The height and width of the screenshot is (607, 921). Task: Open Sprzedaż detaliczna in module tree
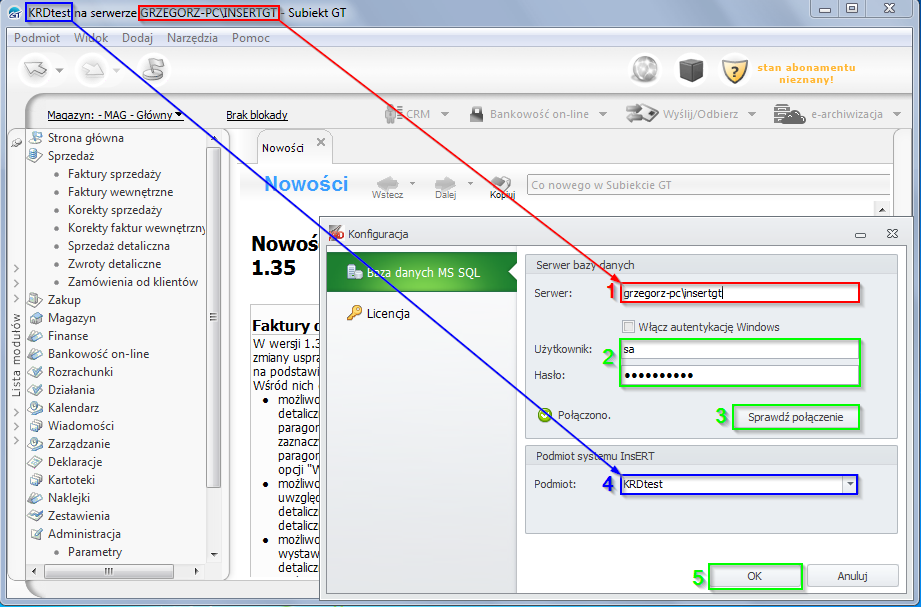coord(119,246)
